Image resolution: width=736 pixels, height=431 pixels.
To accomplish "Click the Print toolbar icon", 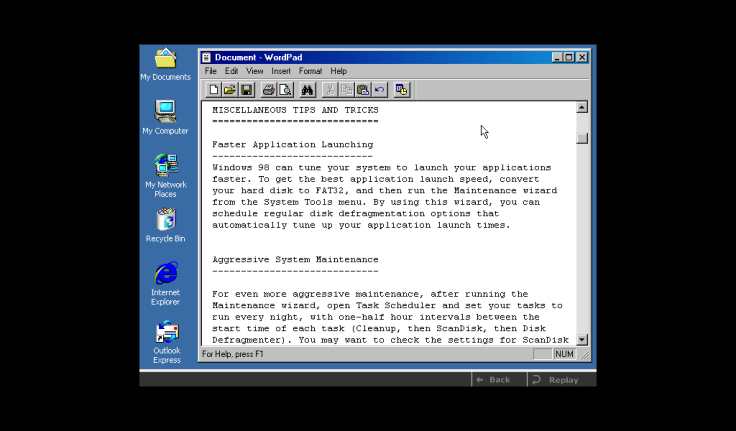I will coord(268,90).
